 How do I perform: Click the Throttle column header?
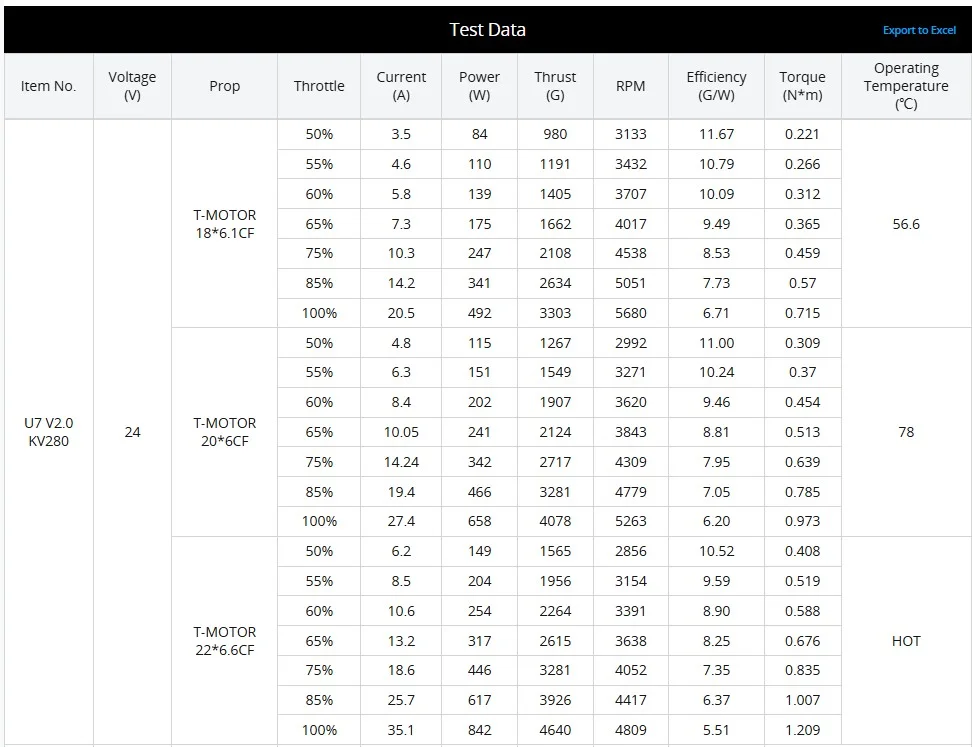(319, 86)
